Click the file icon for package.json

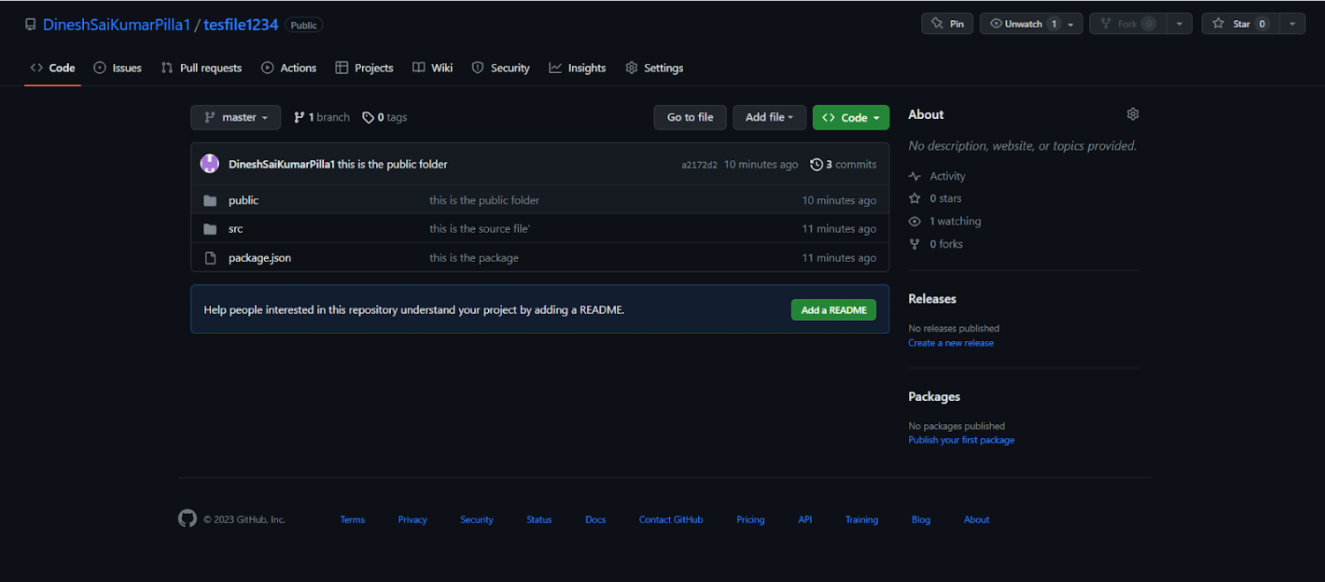(x=210, y=258)
